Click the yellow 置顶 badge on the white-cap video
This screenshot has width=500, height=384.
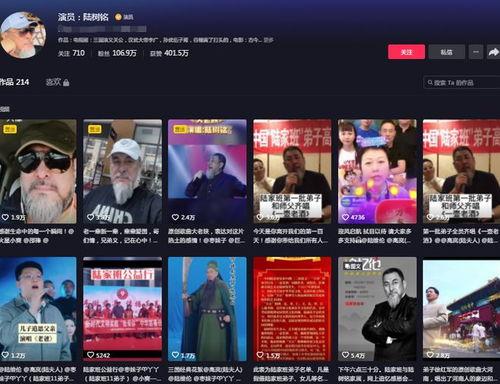95,129
